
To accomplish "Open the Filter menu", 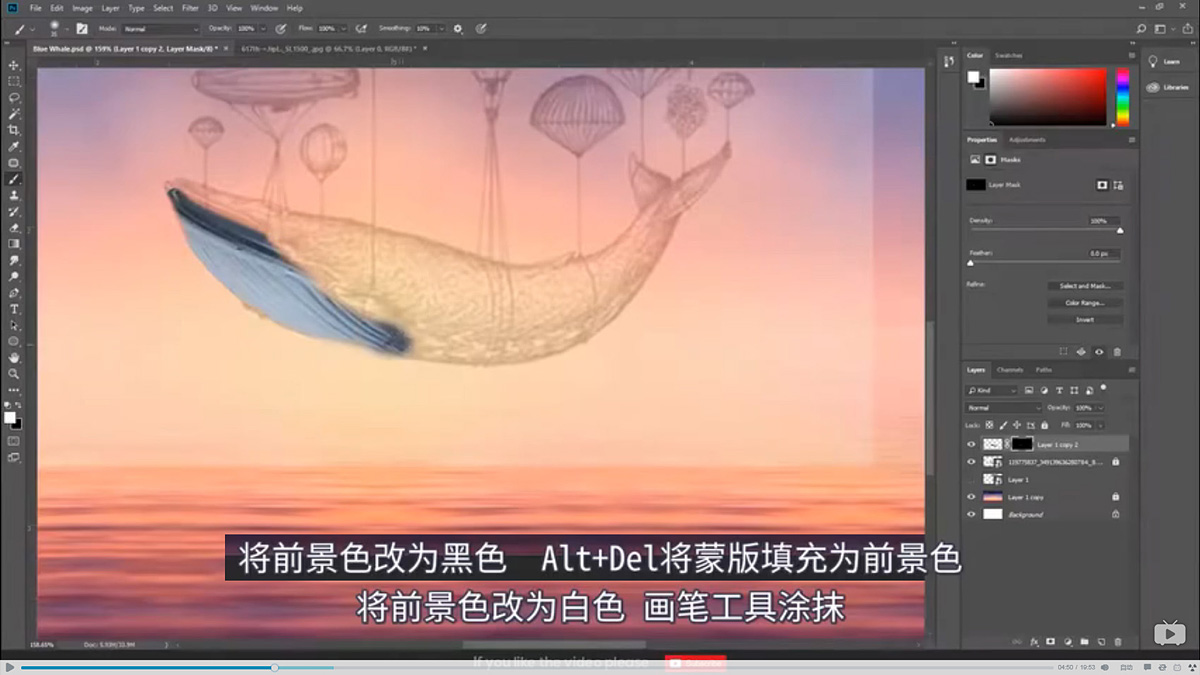I will click(190, 7).
